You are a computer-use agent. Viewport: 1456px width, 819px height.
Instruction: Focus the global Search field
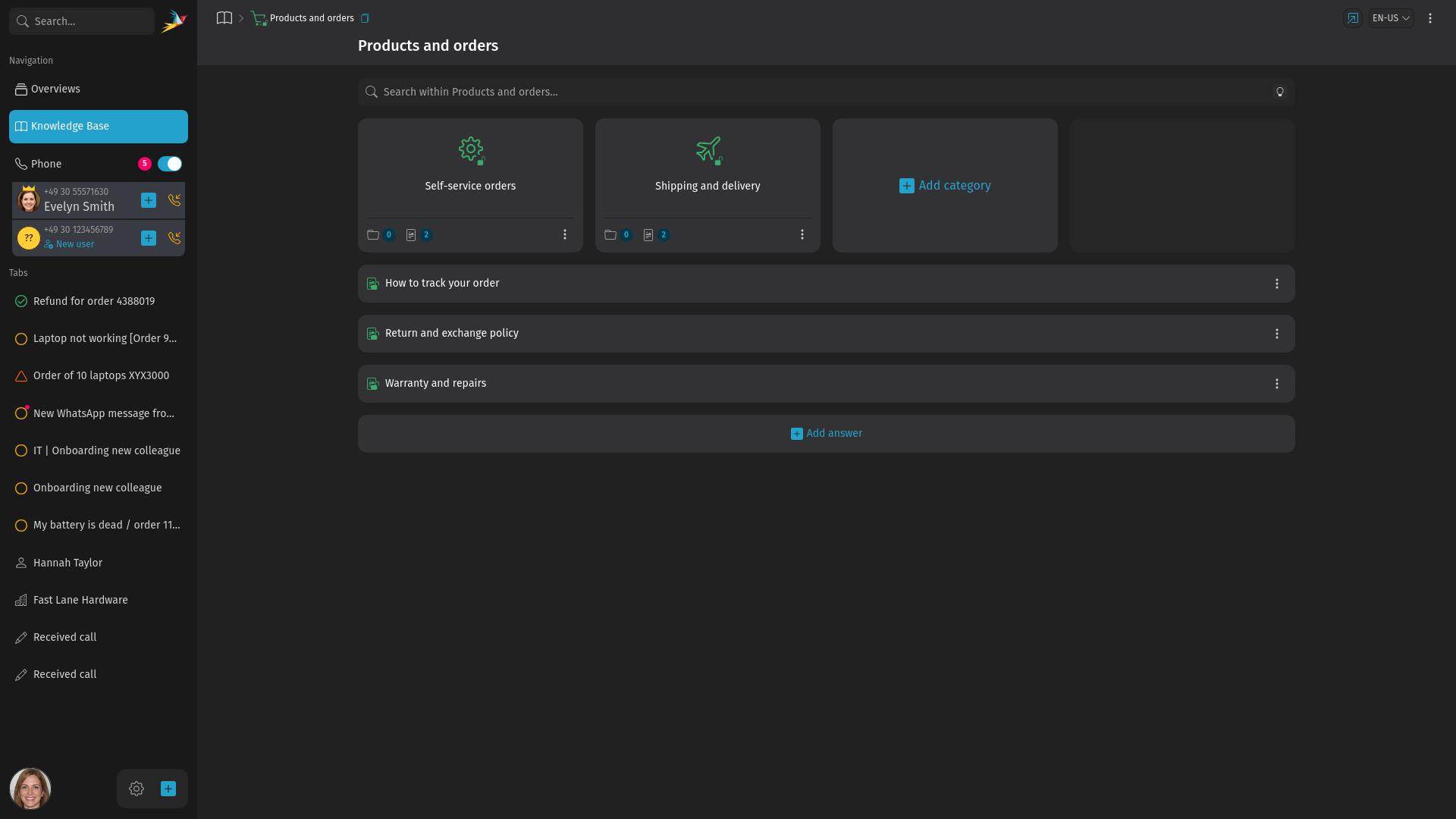(x=82, y=21)
